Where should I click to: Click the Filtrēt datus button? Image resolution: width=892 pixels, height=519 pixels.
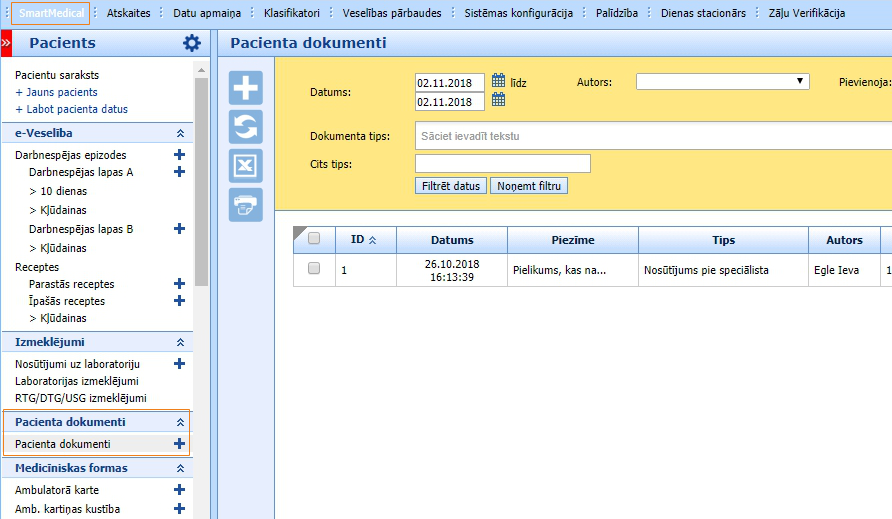[x=450, y=186]
